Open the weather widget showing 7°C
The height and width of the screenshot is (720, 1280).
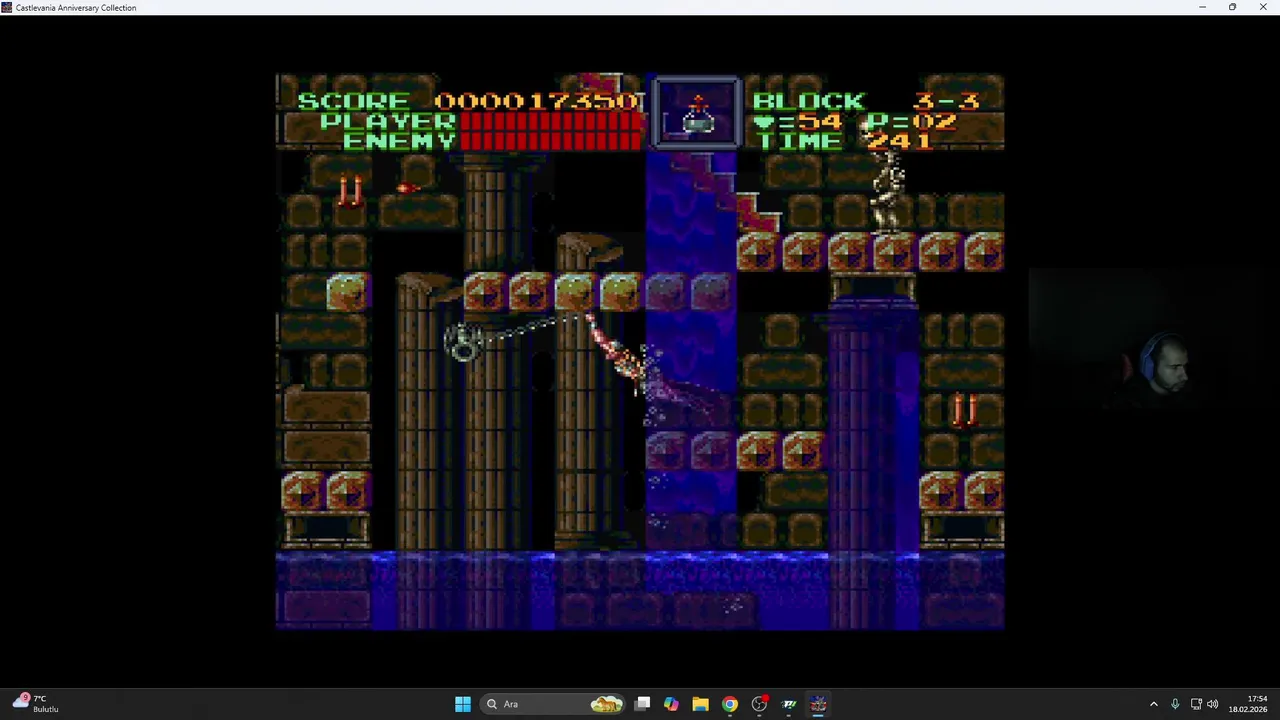pos(36,704)
